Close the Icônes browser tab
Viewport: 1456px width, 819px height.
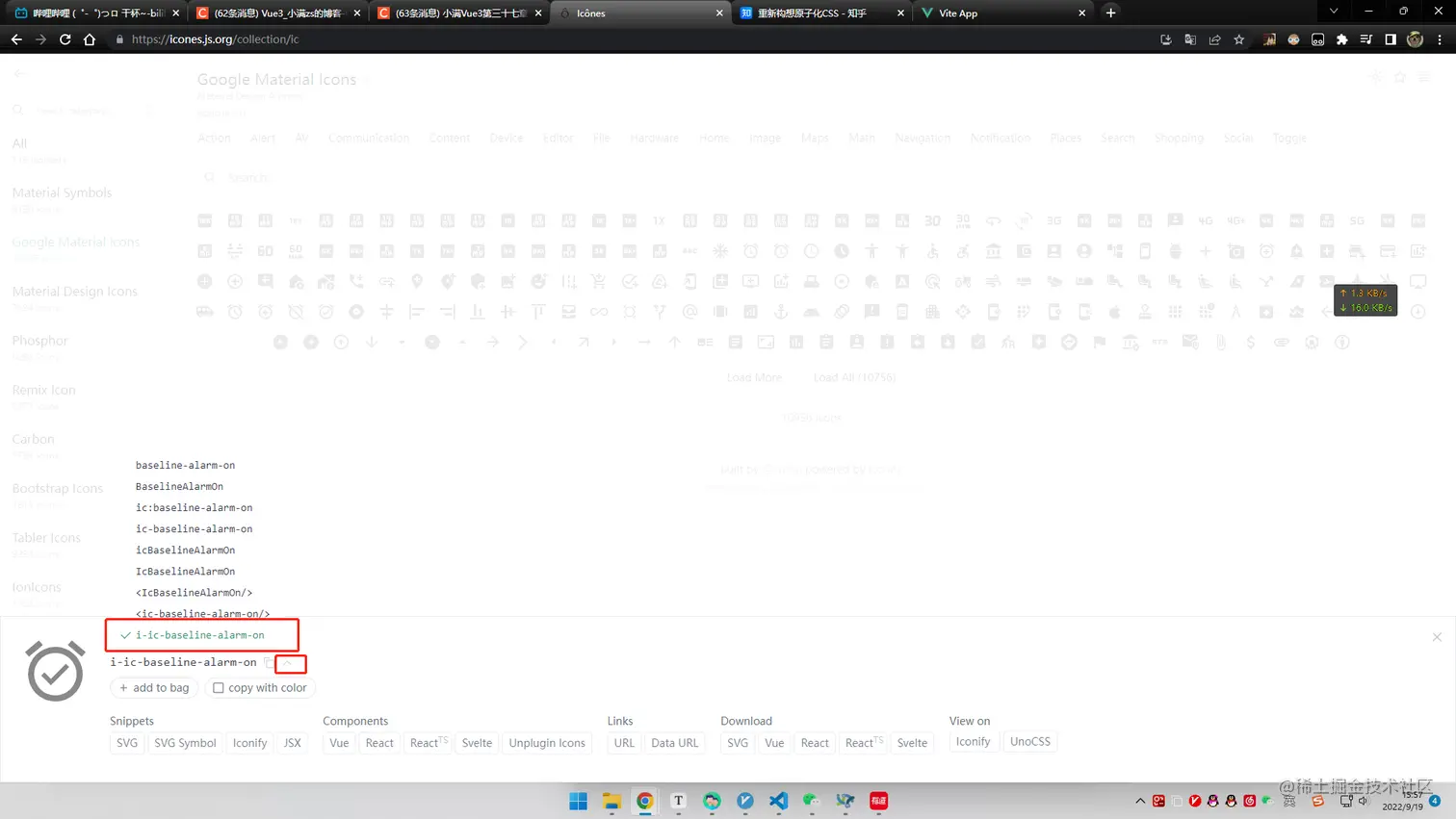pos(719,13)
